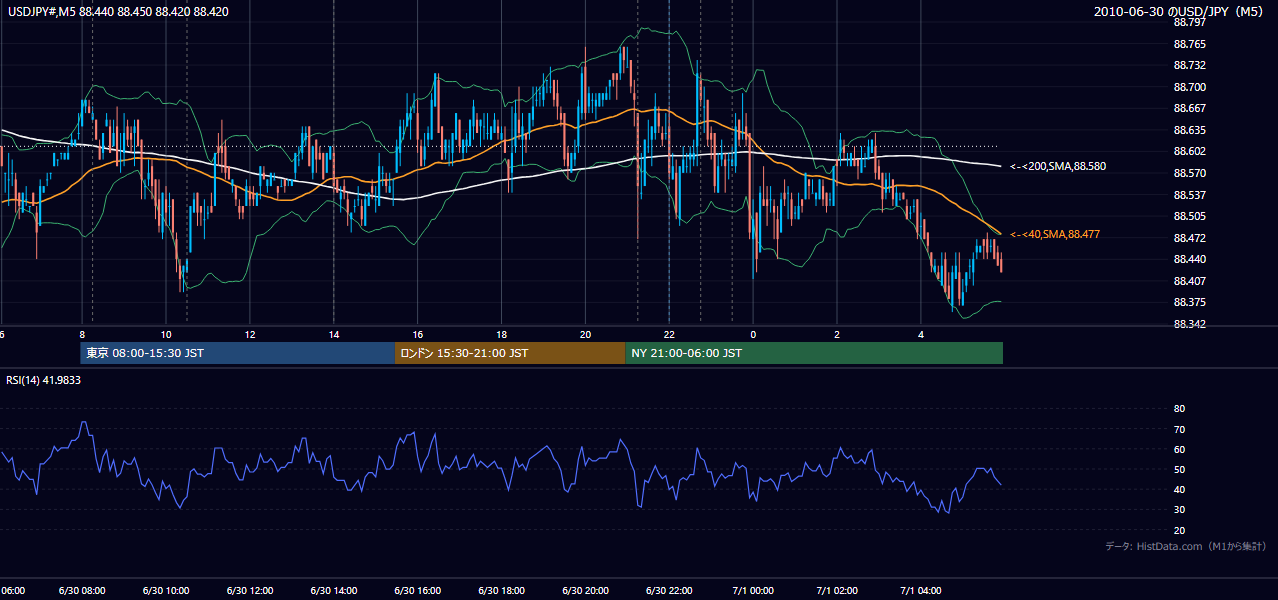Click price axis value 88.472
This screenshot has height=600, width=1278.
tap(1188, 238)
